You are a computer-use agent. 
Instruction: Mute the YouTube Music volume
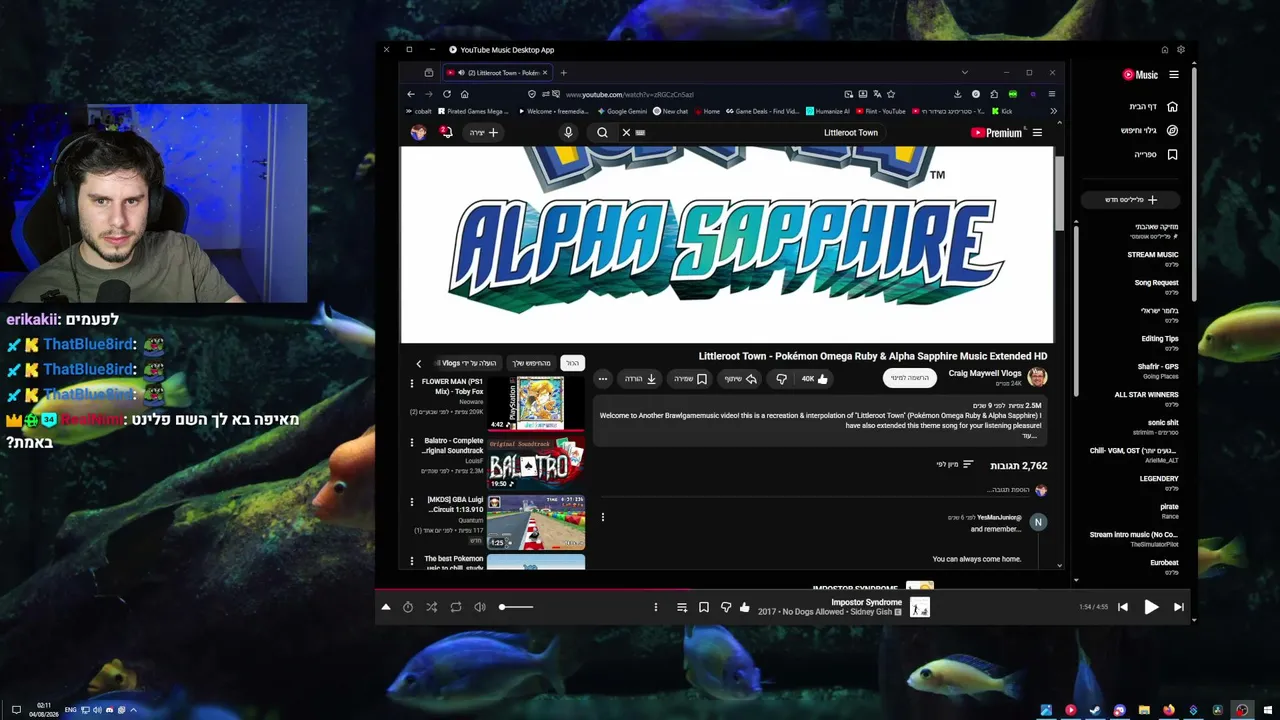[480, 607]
